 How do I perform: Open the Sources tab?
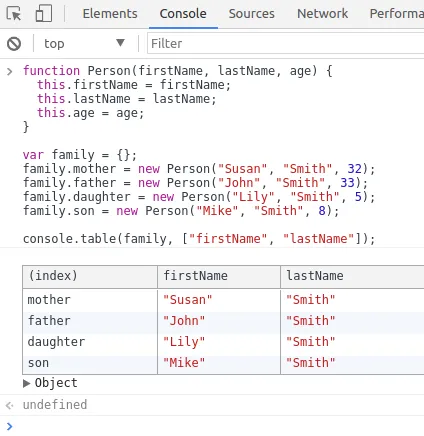(251, 14)
